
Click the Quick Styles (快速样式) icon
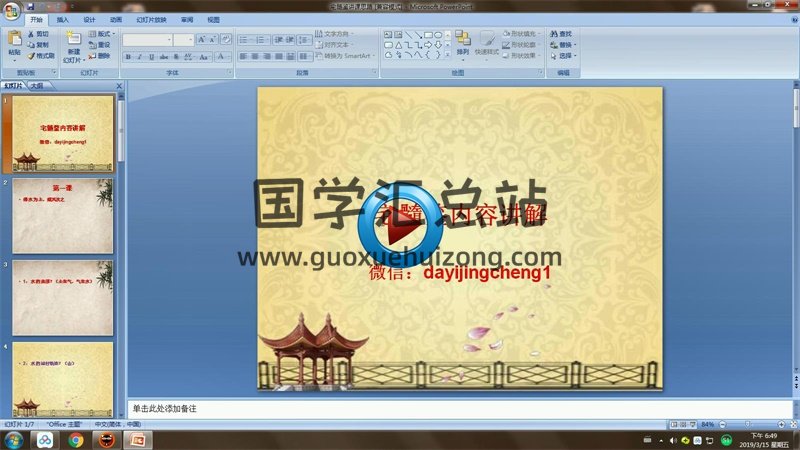pyautogui.click(x=487, y=39)
